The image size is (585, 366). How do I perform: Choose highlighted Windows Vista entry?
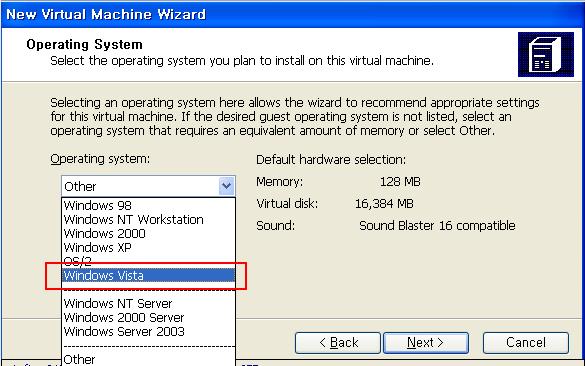tap(148, 275)
